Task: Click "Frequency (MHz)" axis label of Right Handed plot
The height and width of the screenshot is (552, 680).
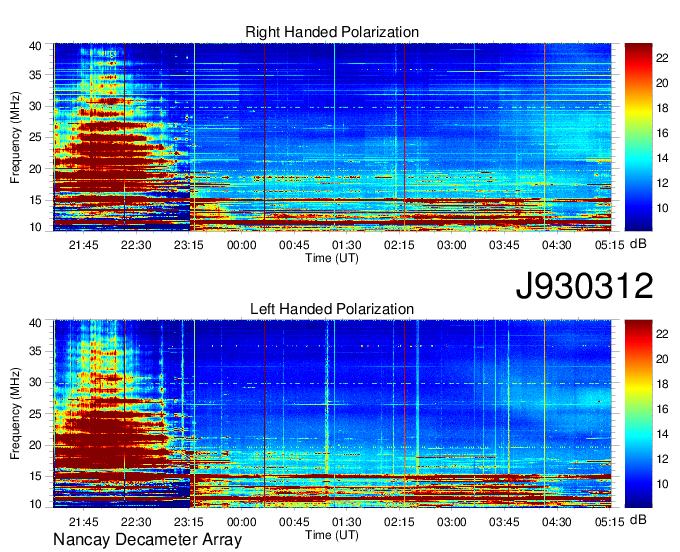Action: 15,137
